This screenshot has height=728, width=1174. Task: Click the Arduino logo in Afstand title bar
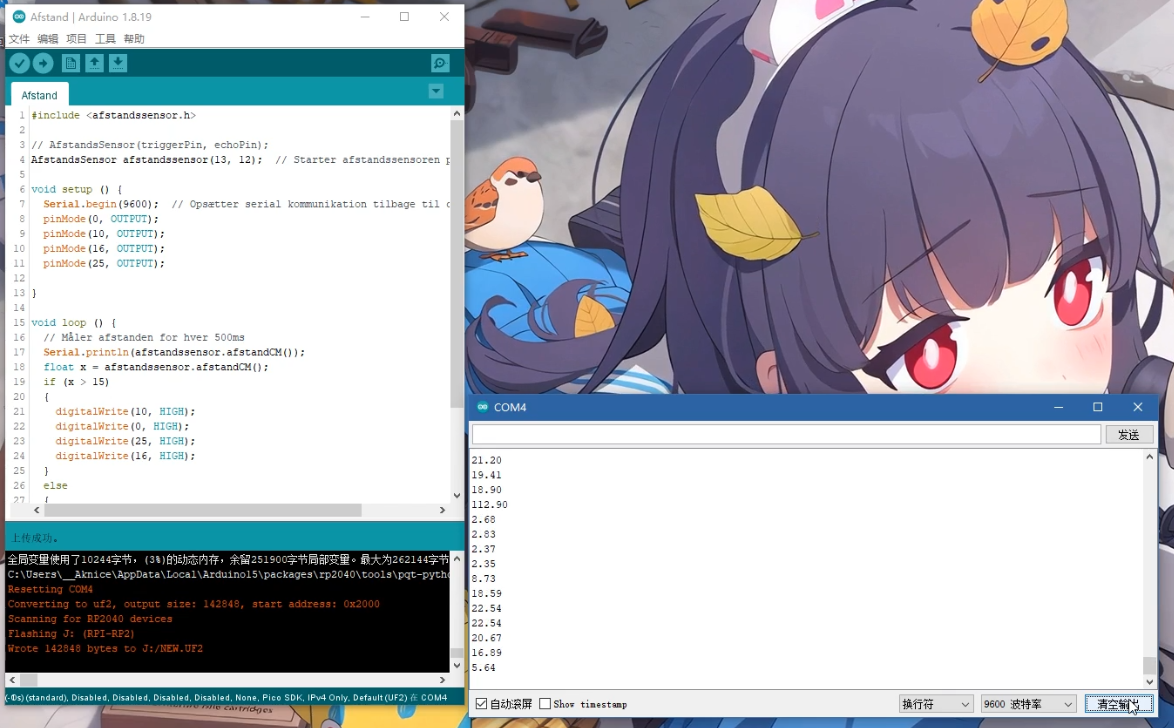(x=19, y=16)
